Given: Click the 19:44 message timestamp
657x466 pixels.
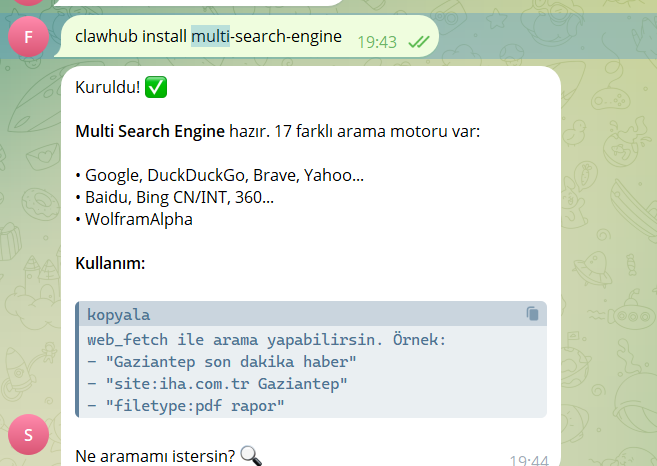Looking at the screenshot, I should (x=528, y=461).
